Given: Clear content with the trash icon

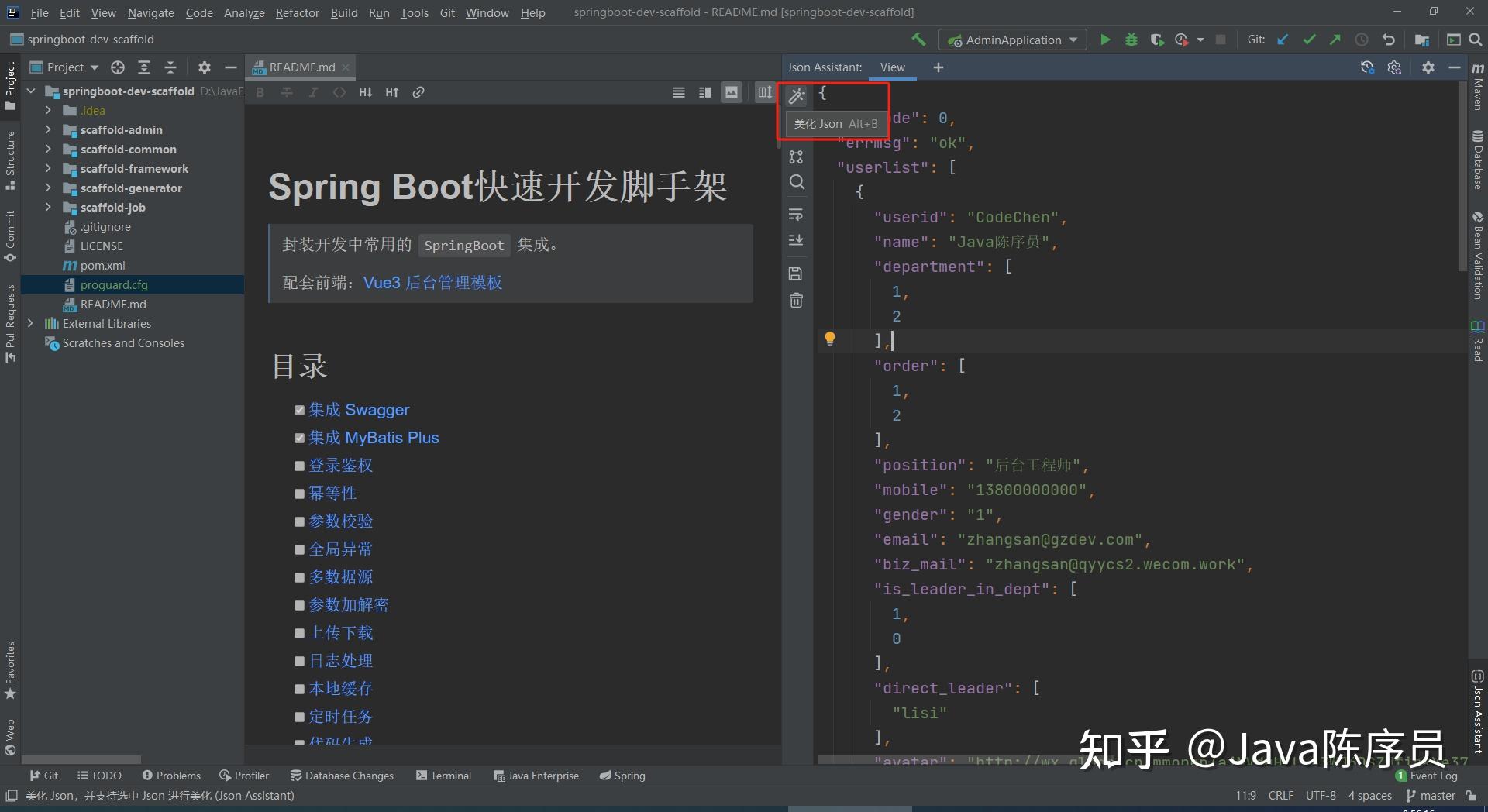Looking at the screenshot, I should (796, 301).
